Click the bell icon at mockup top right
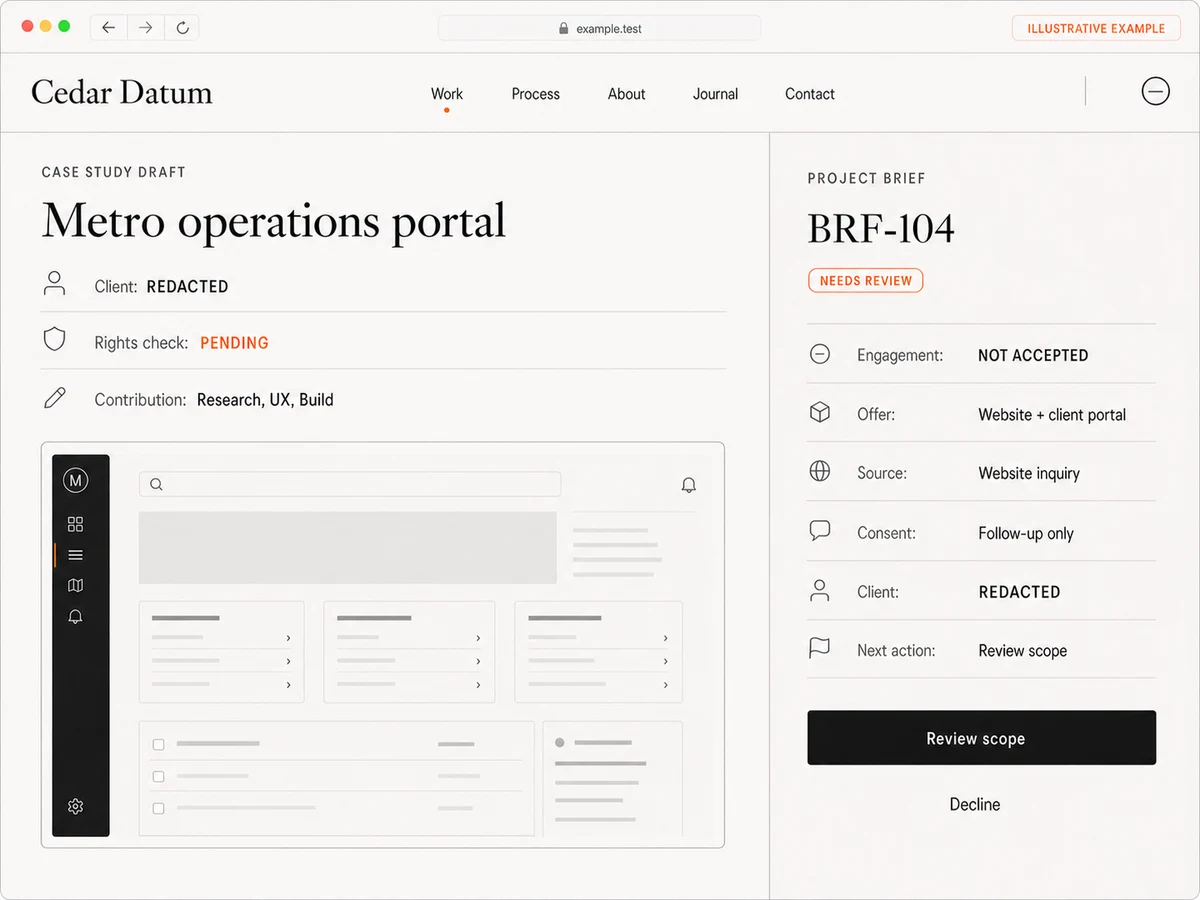The width and height of the screenshot is (1200, 900). [688, 485]
